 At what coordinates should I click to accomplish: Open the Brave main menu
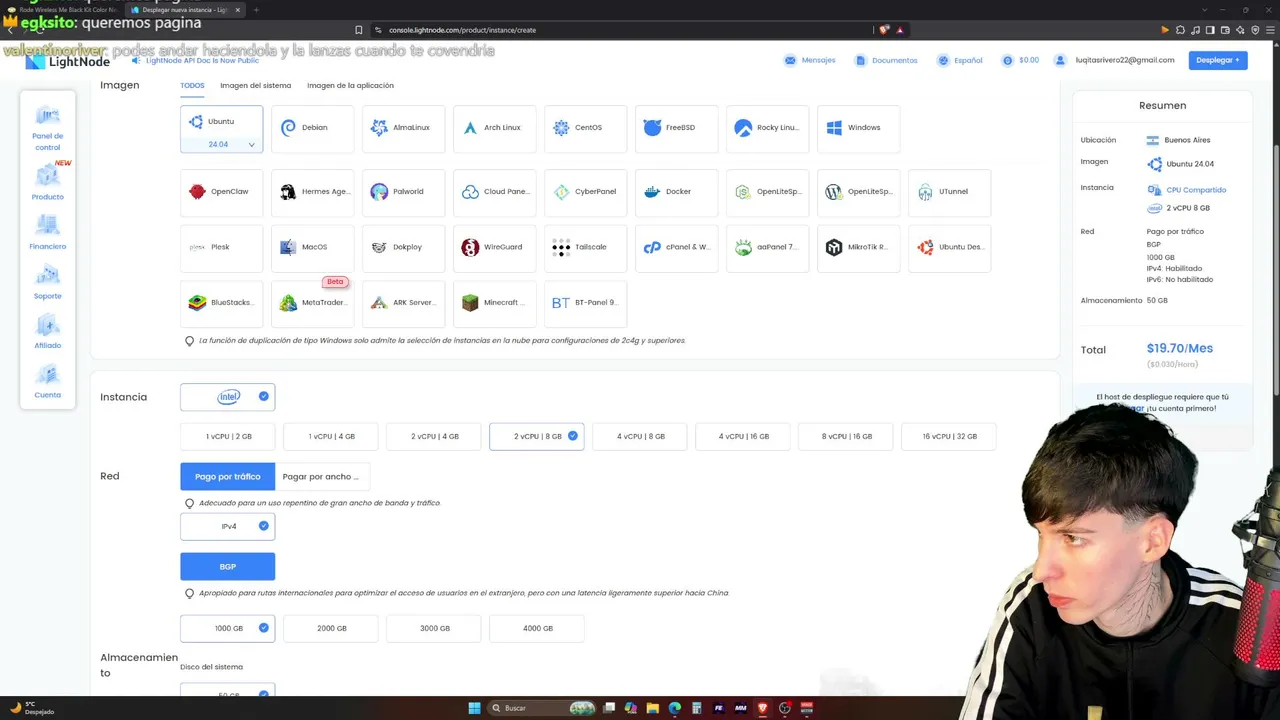[1271, 30]
